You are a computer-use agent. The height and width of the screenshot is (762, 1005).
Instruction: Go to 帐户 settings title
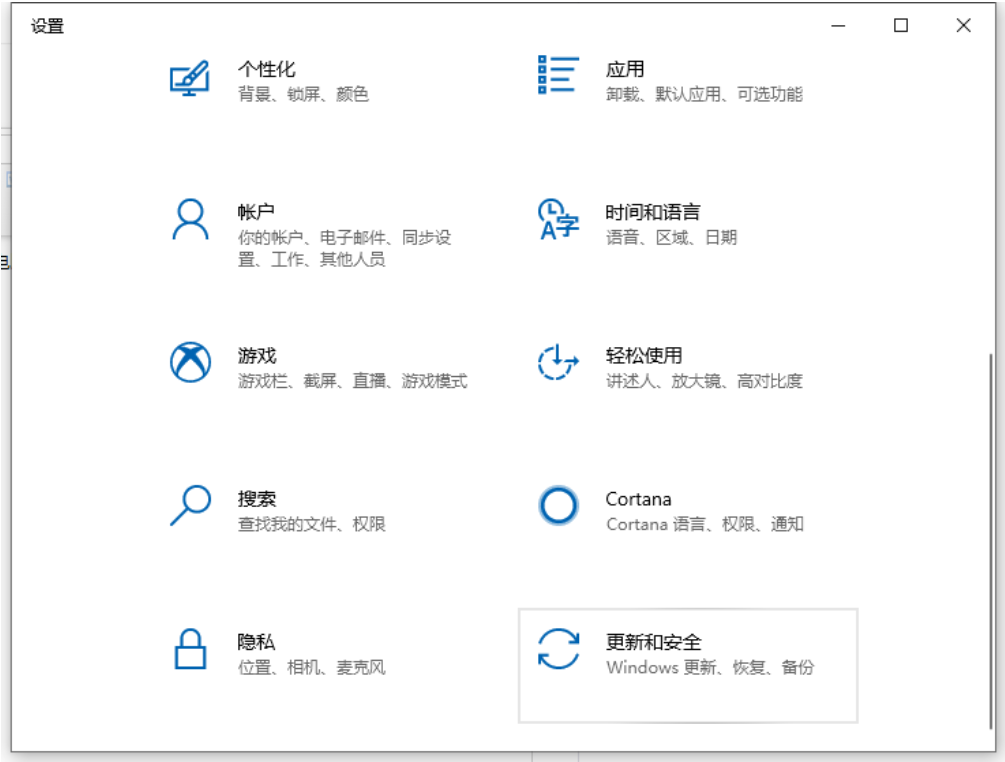point(256,211)
